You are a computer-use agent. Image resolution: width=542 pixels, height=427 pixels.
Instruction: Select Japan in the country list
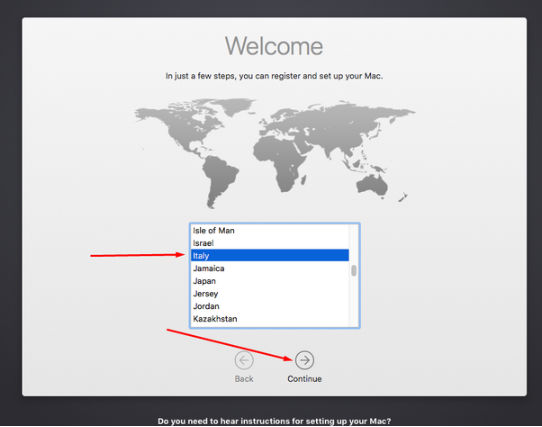click(270, 281)
